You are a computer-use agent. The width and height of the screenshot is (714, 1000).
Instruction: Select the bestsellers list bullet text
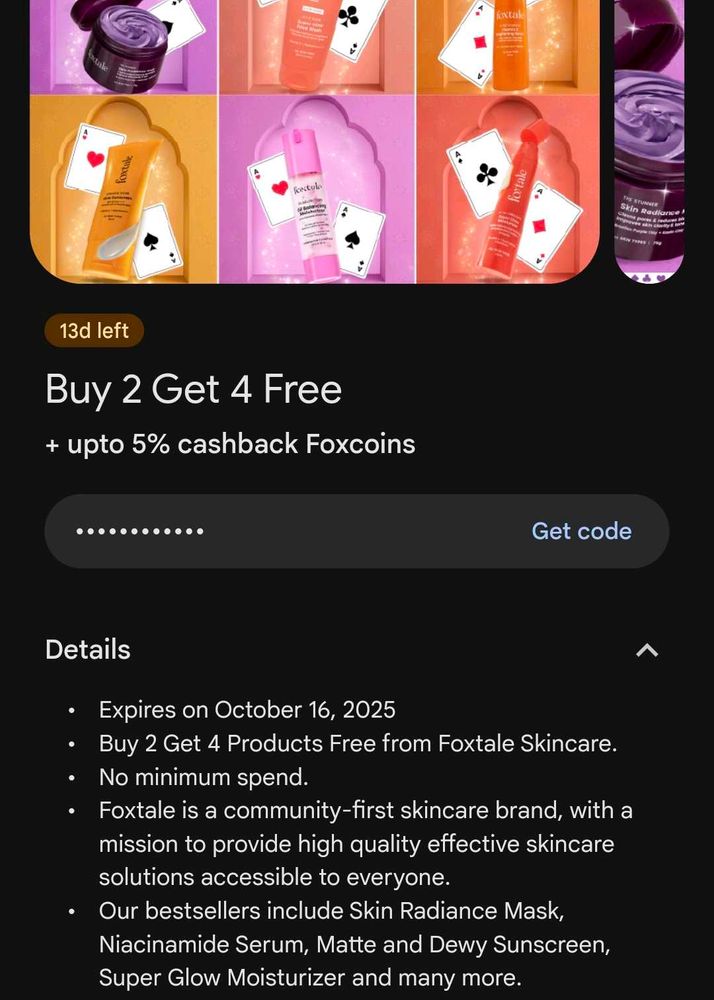click(x=354, y=944)
